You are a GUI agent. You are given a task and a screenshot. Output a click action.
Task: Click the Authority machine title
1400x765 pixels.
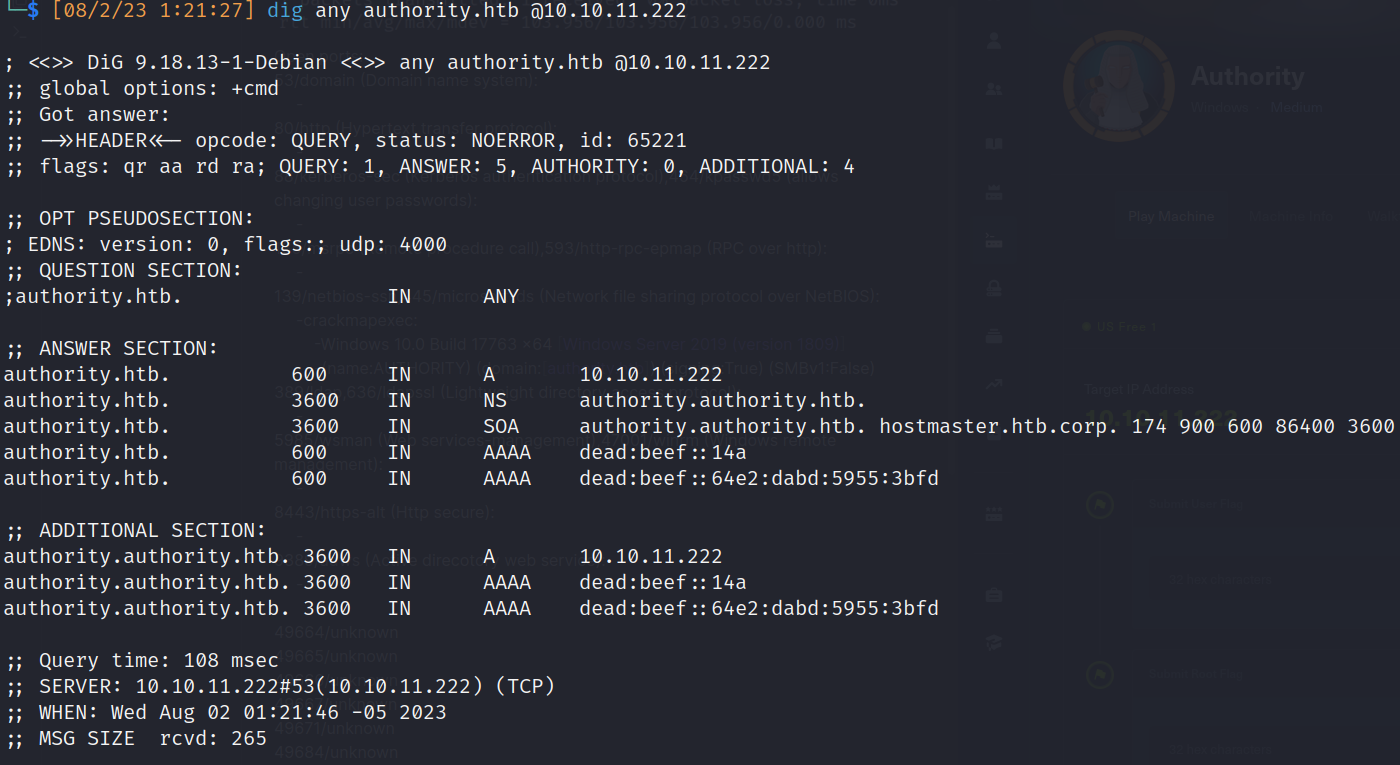tap(1247, 77)
